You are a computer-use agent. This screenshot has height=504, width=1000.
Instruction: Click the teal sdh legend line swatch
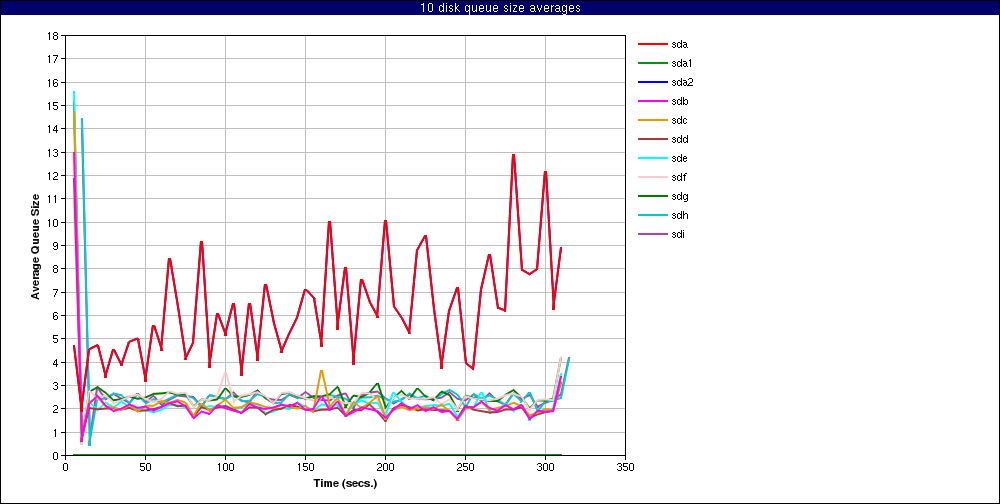651,216
